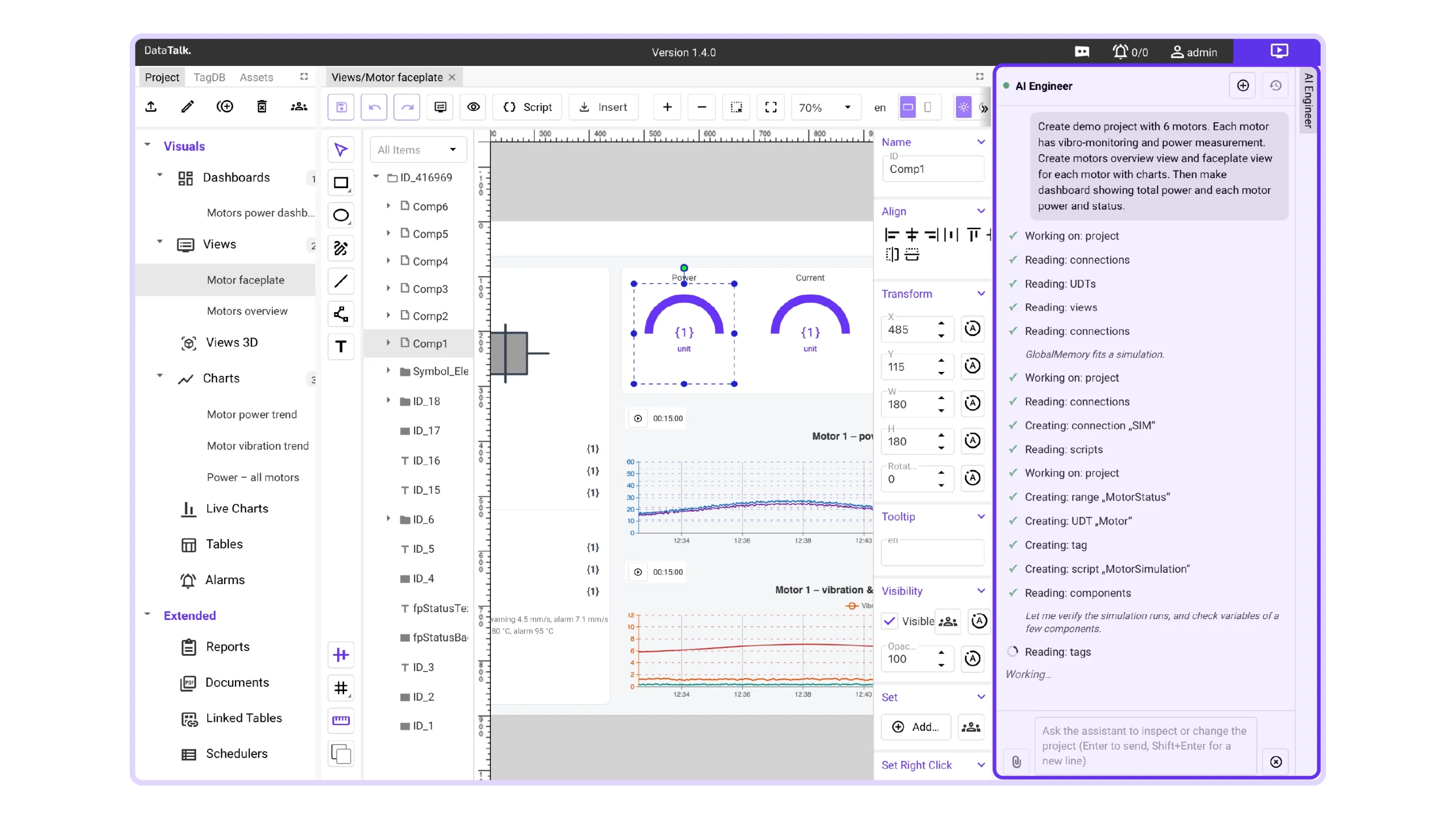Viewport: 1456px width, 819px height.
Task: Click the fit-to-screen fullscreen icon
Action: pos(771,107)
